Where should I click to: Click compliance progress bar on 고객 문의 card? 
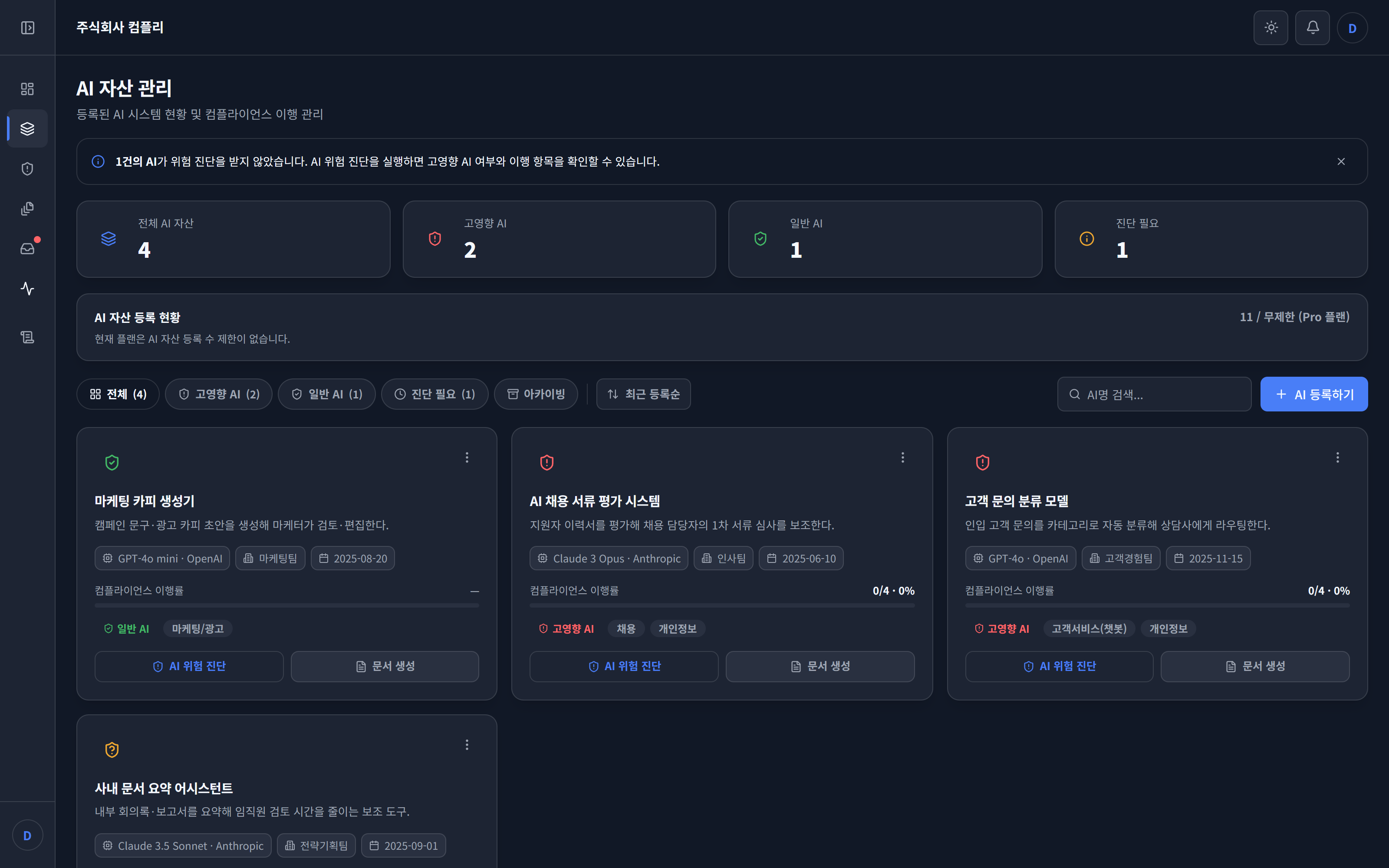pos(1157,605)
